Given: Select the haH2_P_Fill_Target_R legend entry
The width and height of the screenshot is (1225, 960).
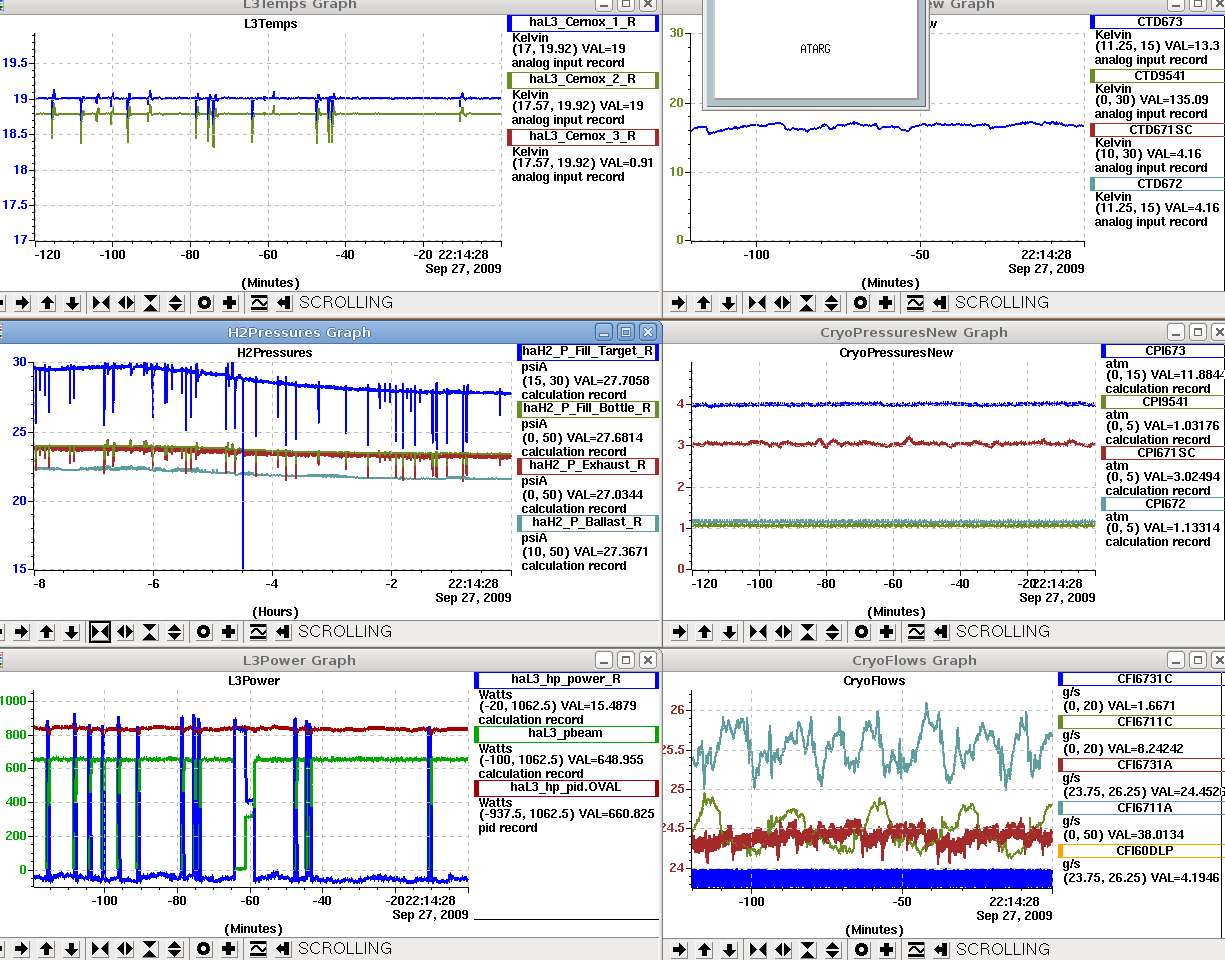Looking at the screenshot, I should click(x=589, y=352).
